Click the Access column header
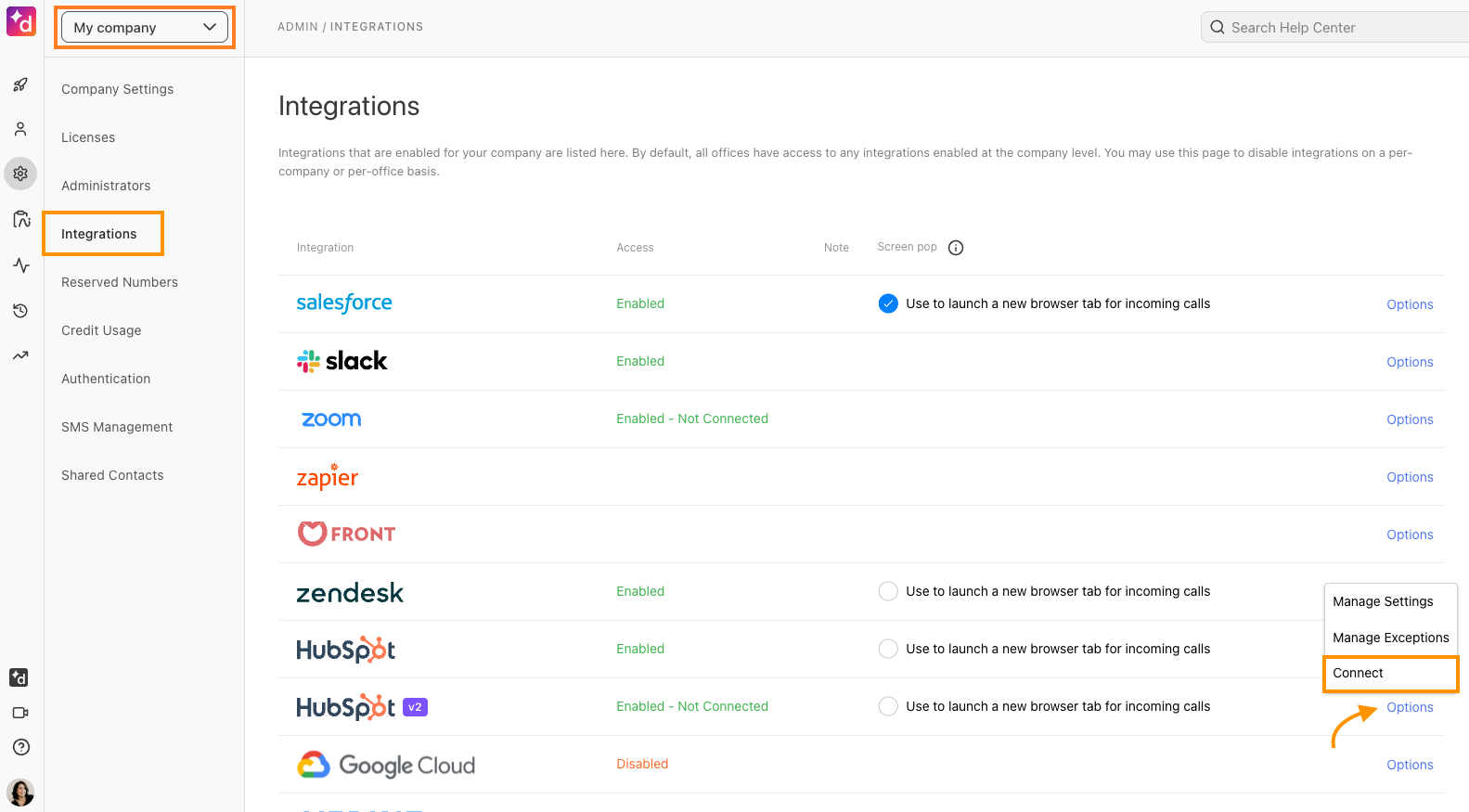Viewport: 1469px width, 812px height. [x=635, y=248]
